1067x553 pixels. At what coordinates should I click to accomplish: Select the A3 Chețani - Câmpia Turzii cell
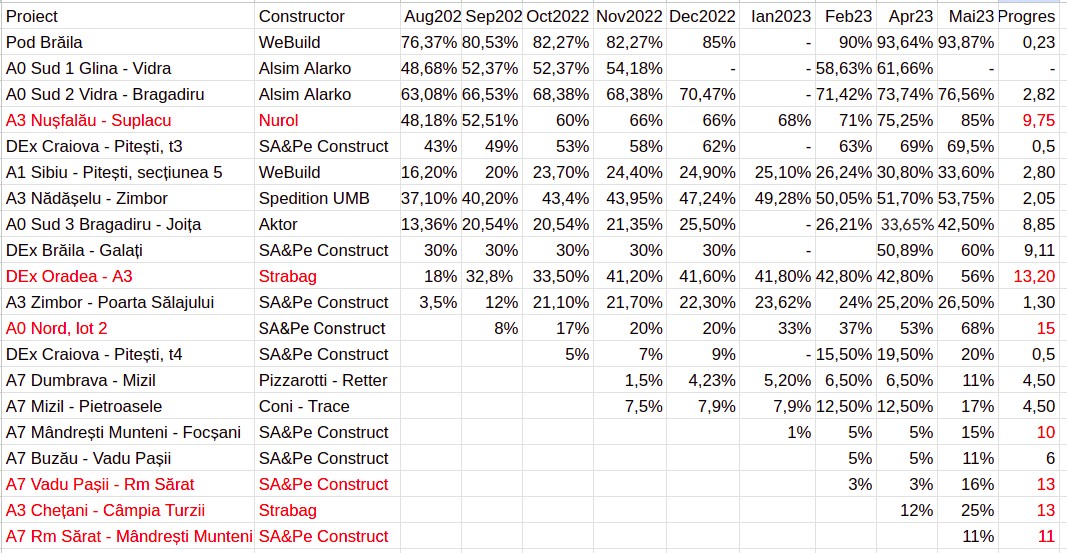click(110, 510)
